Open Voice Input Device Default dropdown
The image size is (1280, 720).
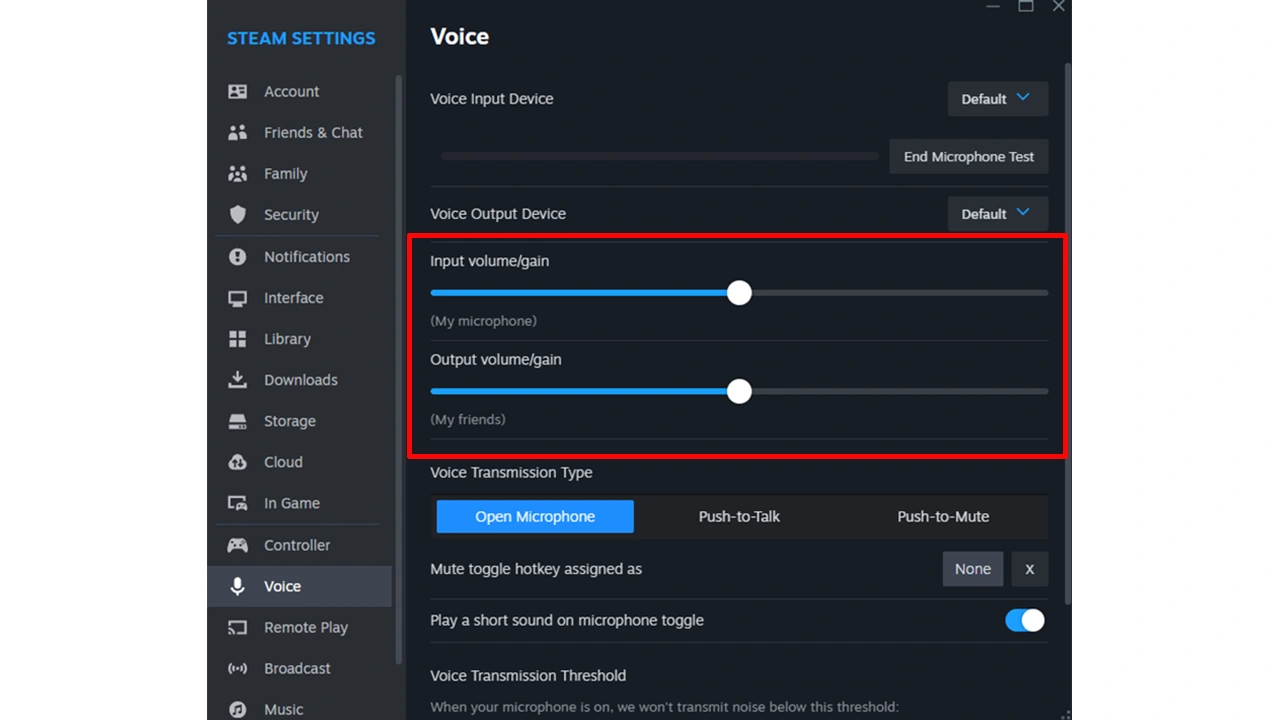coord(997,99)
